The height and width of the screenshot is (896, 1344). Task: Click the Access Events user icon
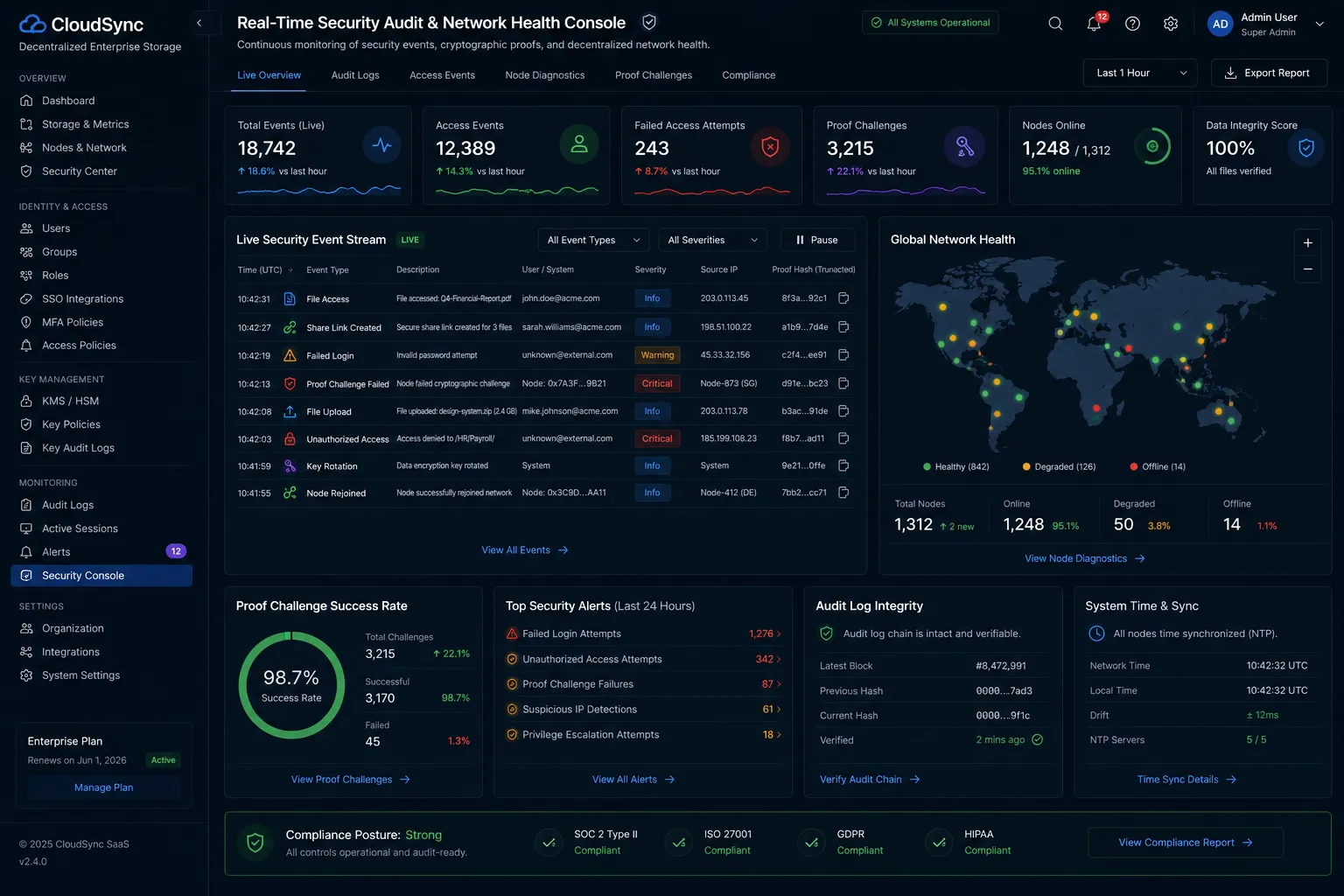[x=579, y=144]
